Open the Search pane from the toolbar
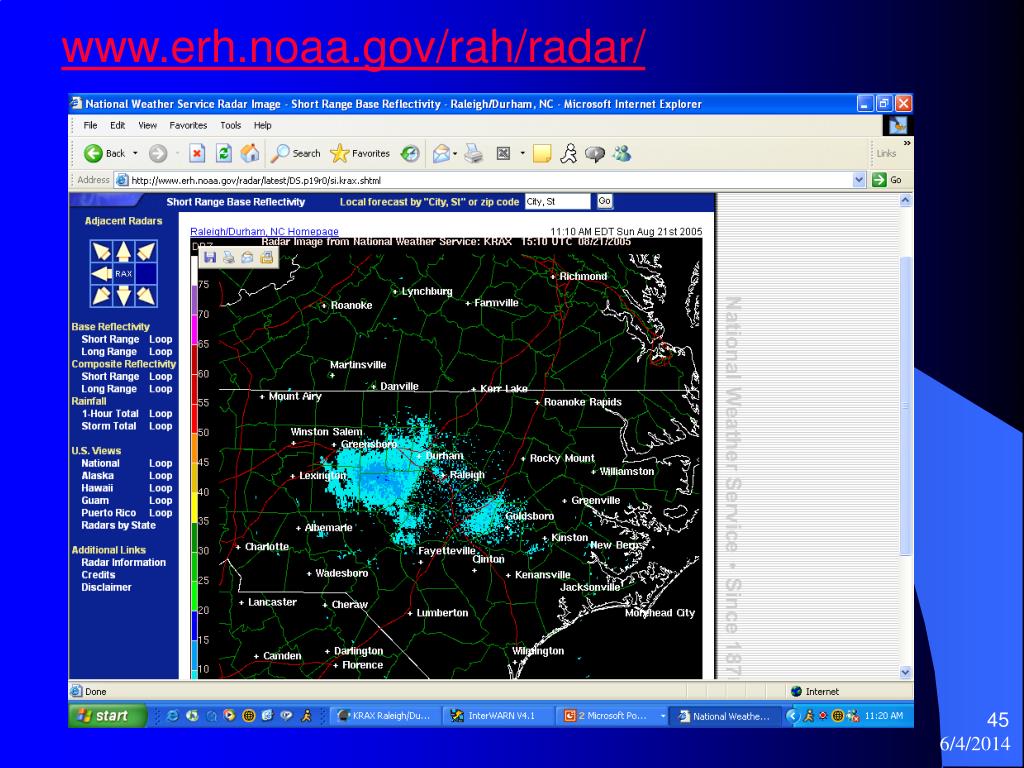The image size is (1024, 768). tap(297, 153)
